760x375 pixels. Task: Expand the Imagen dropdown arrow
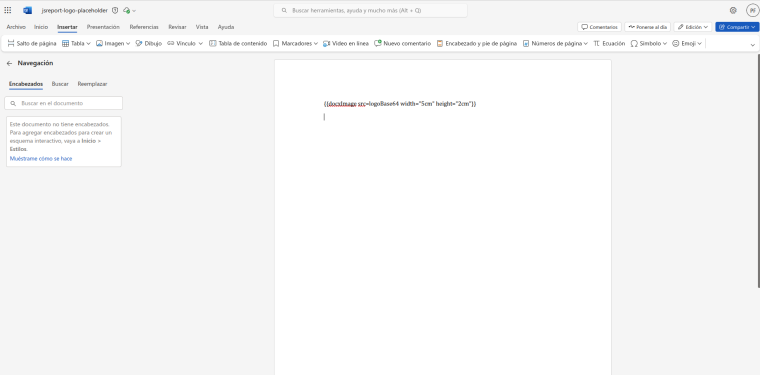click(128, 44)
